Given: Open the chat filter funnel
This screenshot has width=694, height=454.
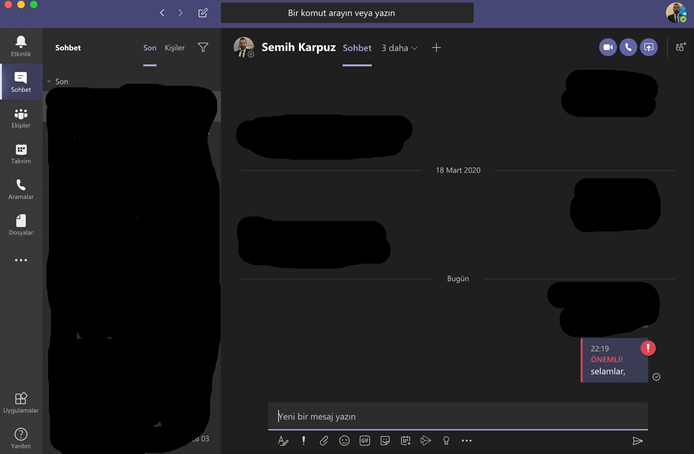Looking at the screenshot, I should [x=203, y=47].
